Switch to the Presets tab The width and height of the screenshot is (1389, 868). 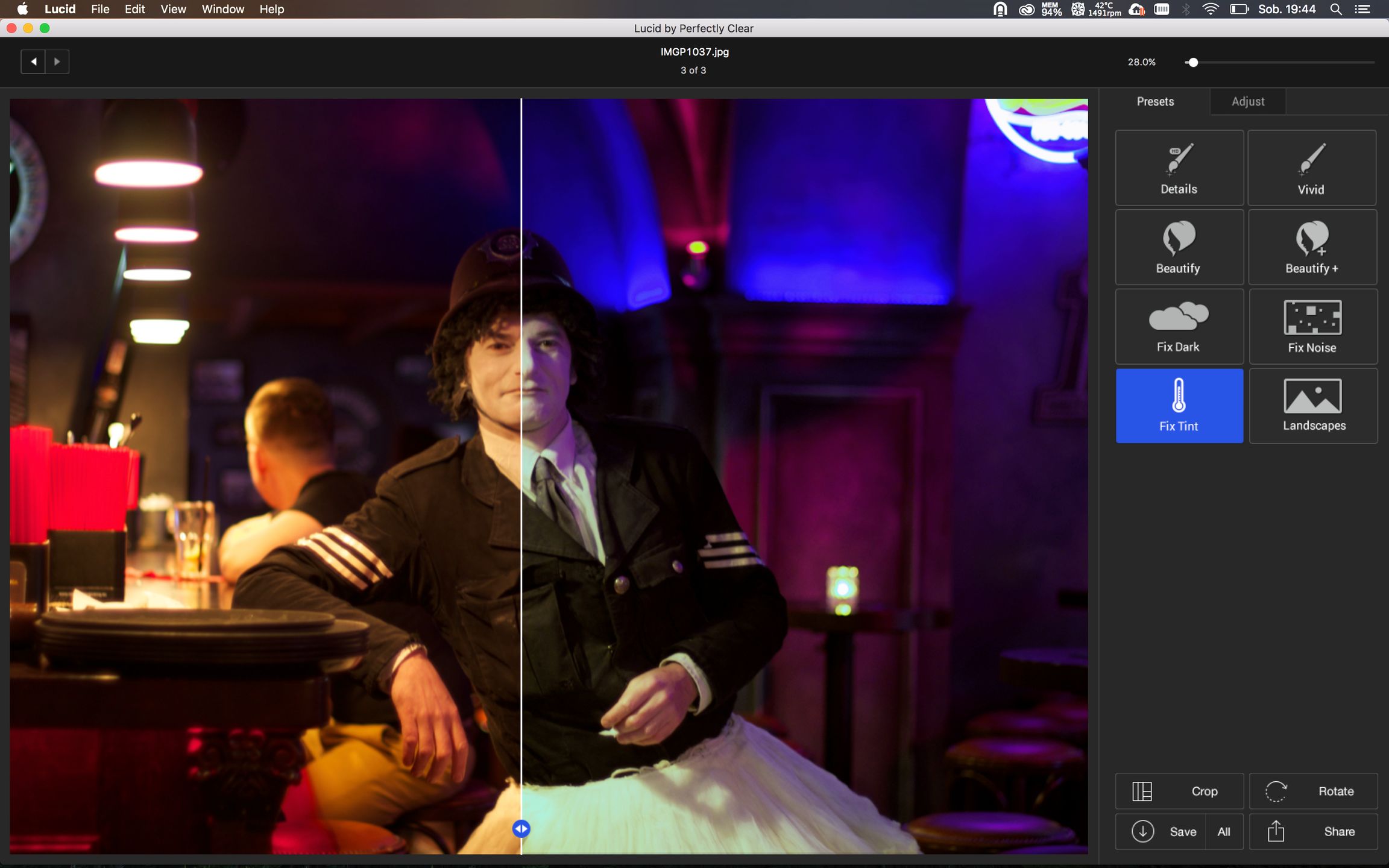click(x=1154, y=101)
